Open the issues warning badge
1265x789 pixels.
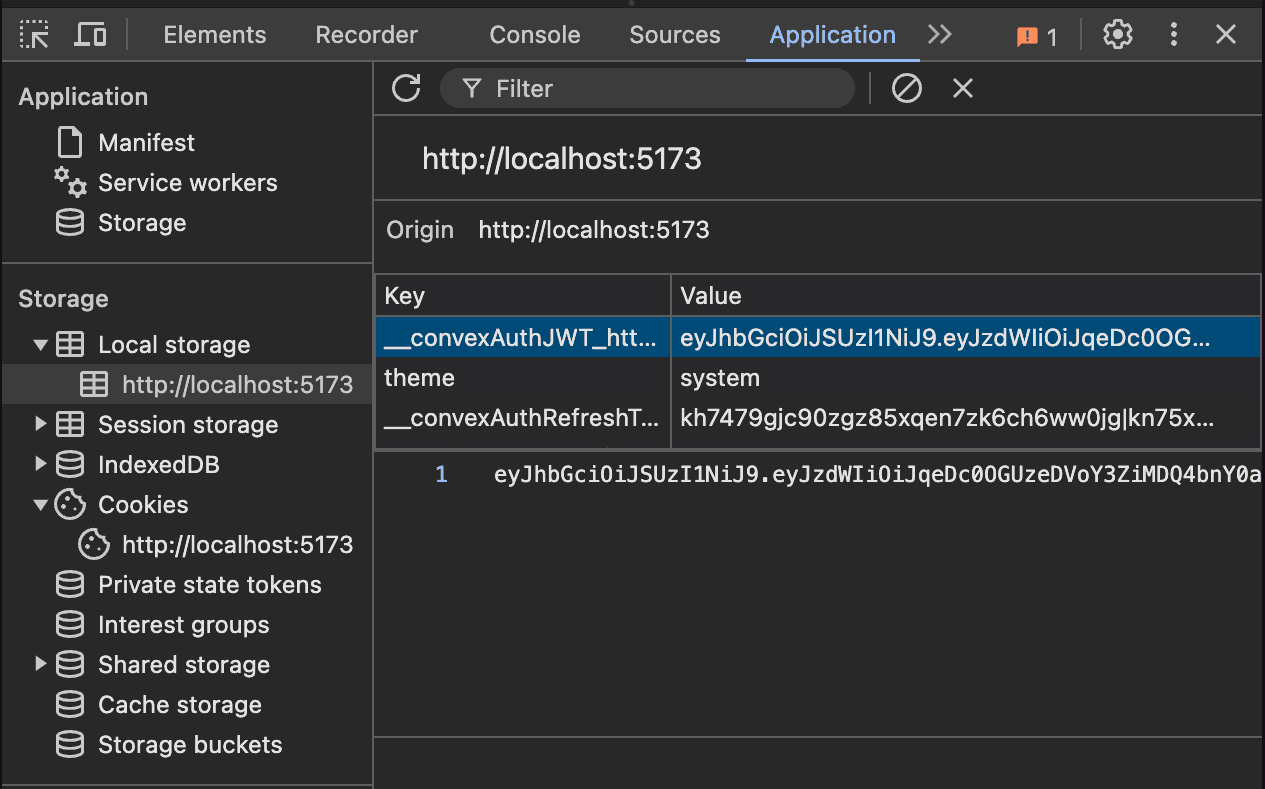click(x=1036, y=37)
